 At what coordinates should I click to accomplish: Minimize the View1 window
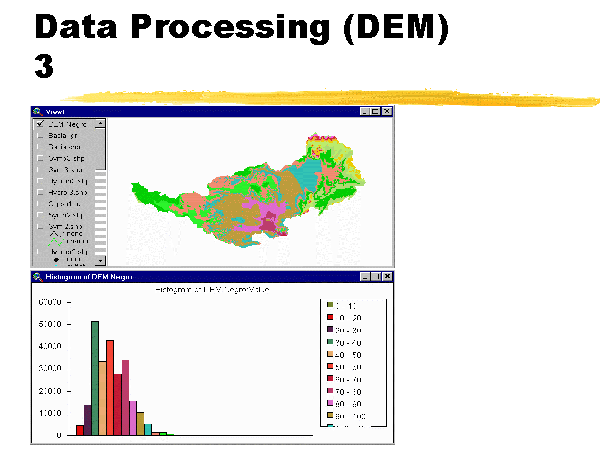tap(365, 112)
